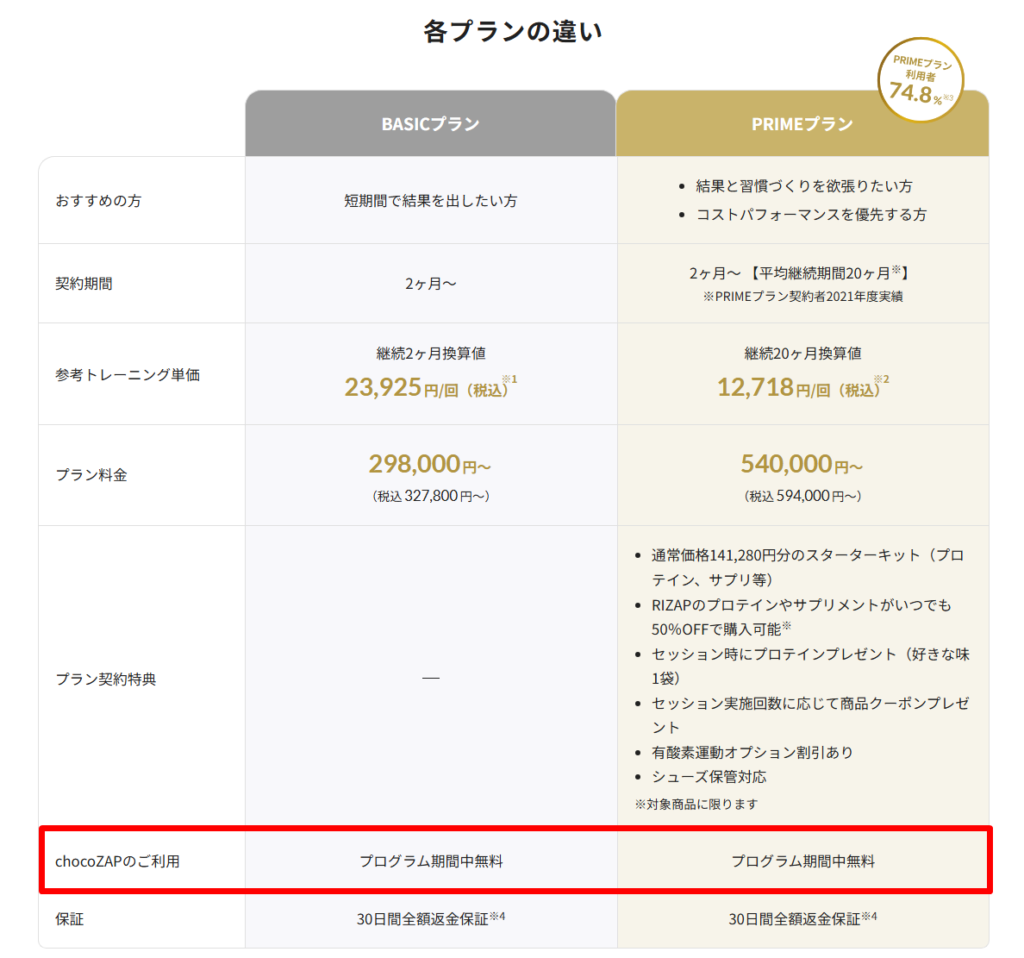Select the PRIMEプラン column header
This screenshot has width=1024, height=958.
pyautogui.click(x=802, y=125)
